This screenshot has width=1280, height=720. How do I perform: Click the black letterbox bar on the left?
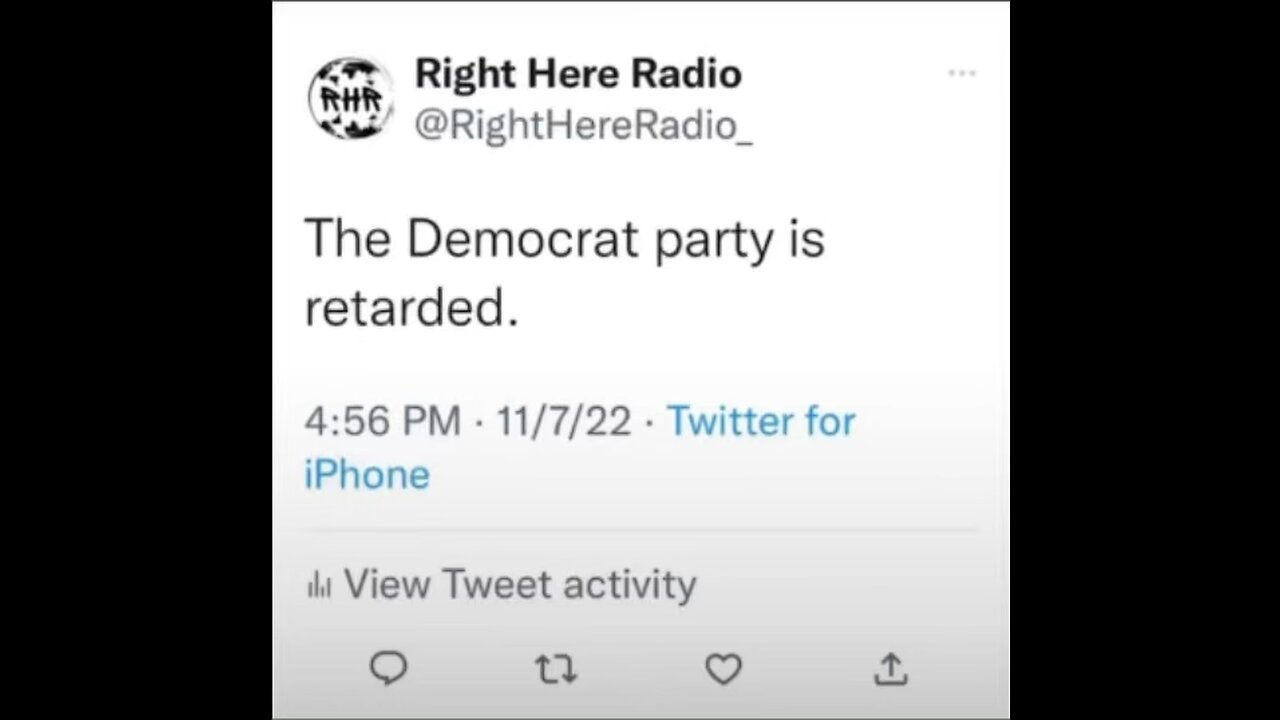[x=135, y=360]
